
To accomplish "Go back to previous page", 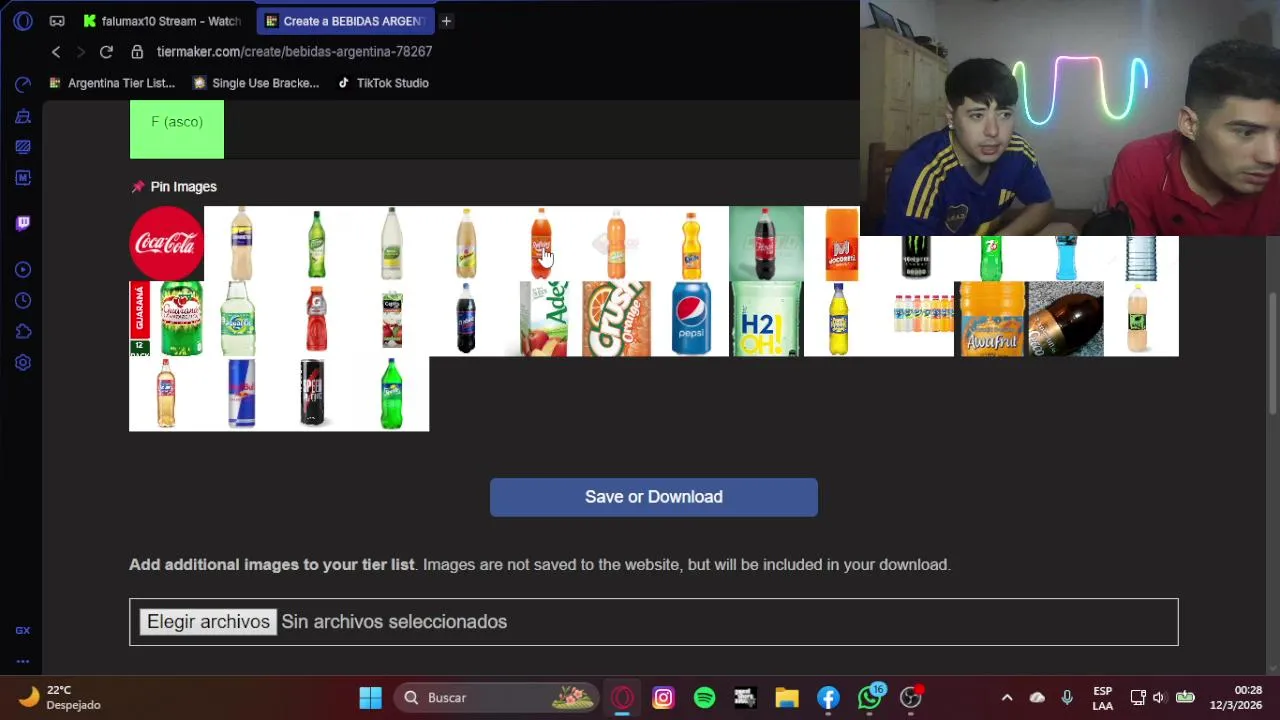I will pyautogui.click(x=56, y=52).
